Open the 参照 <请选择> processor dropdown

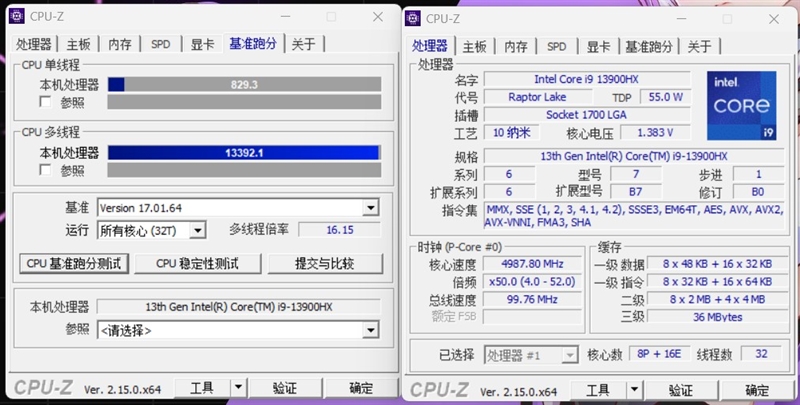370,330
